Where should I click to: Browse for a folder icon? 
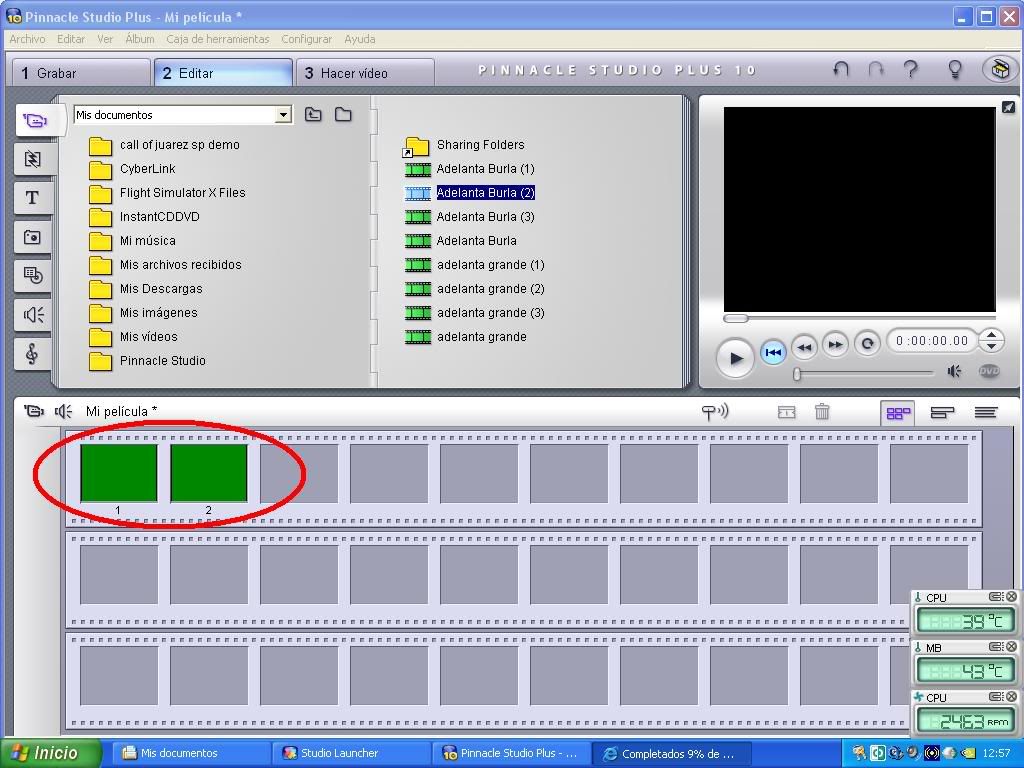pyautogui.click(x=343, y=115)
